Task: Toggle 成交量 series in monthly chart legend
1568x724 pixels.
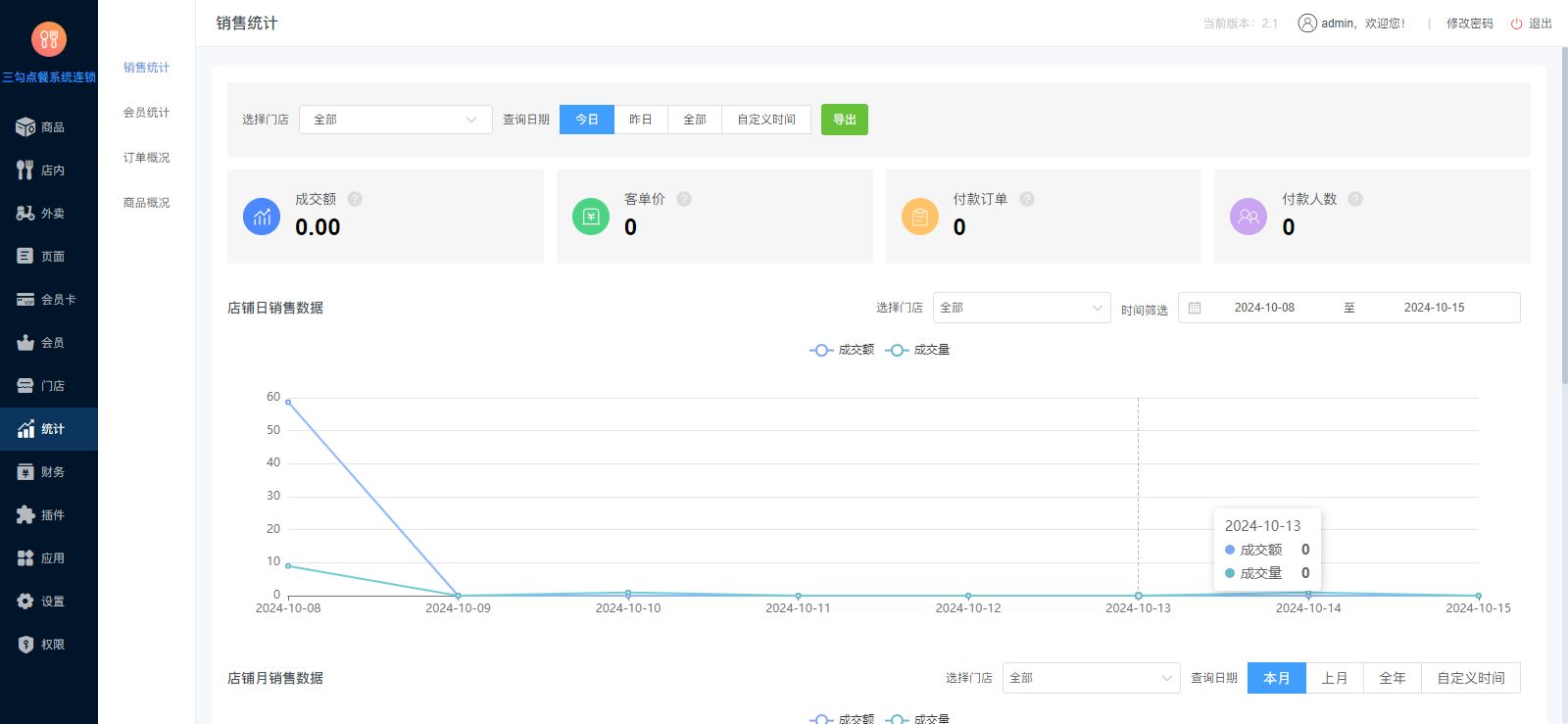Action: [x=917, y=718]
